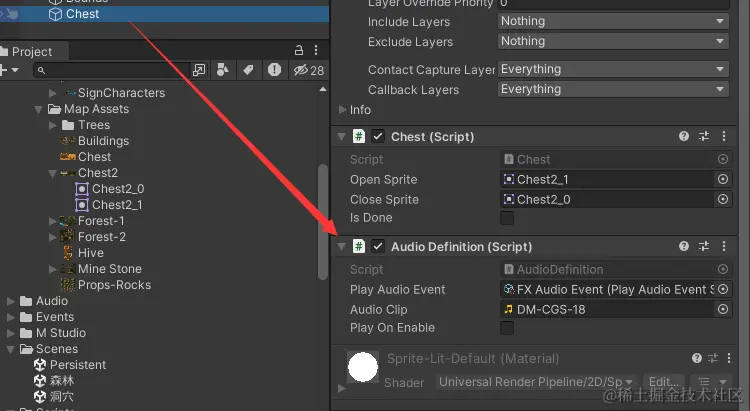Select the Chest sprite asset
Screen dimensions: 750x411
(x=94, y=157)
